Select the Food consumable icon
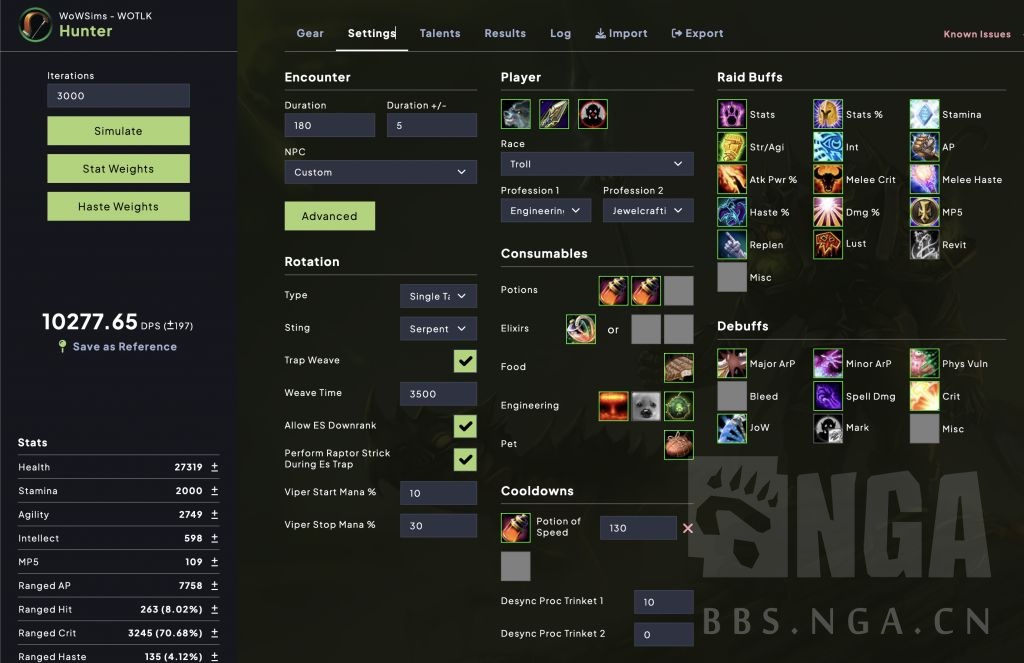The image size is (1024, 663). click(x=679, y=367)
